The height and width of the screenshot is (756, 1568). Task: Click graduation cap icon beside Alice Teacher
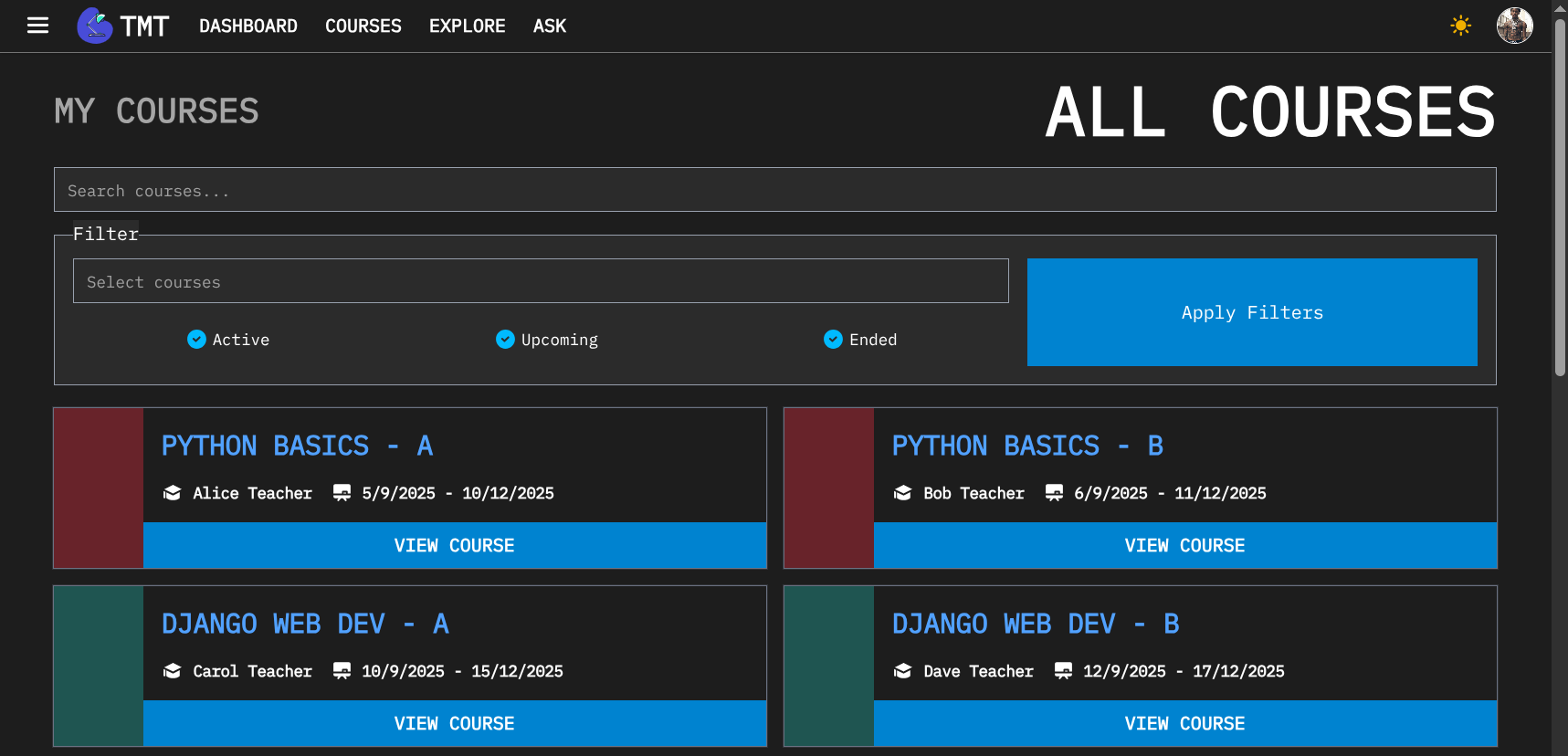(x=172, y=493)
